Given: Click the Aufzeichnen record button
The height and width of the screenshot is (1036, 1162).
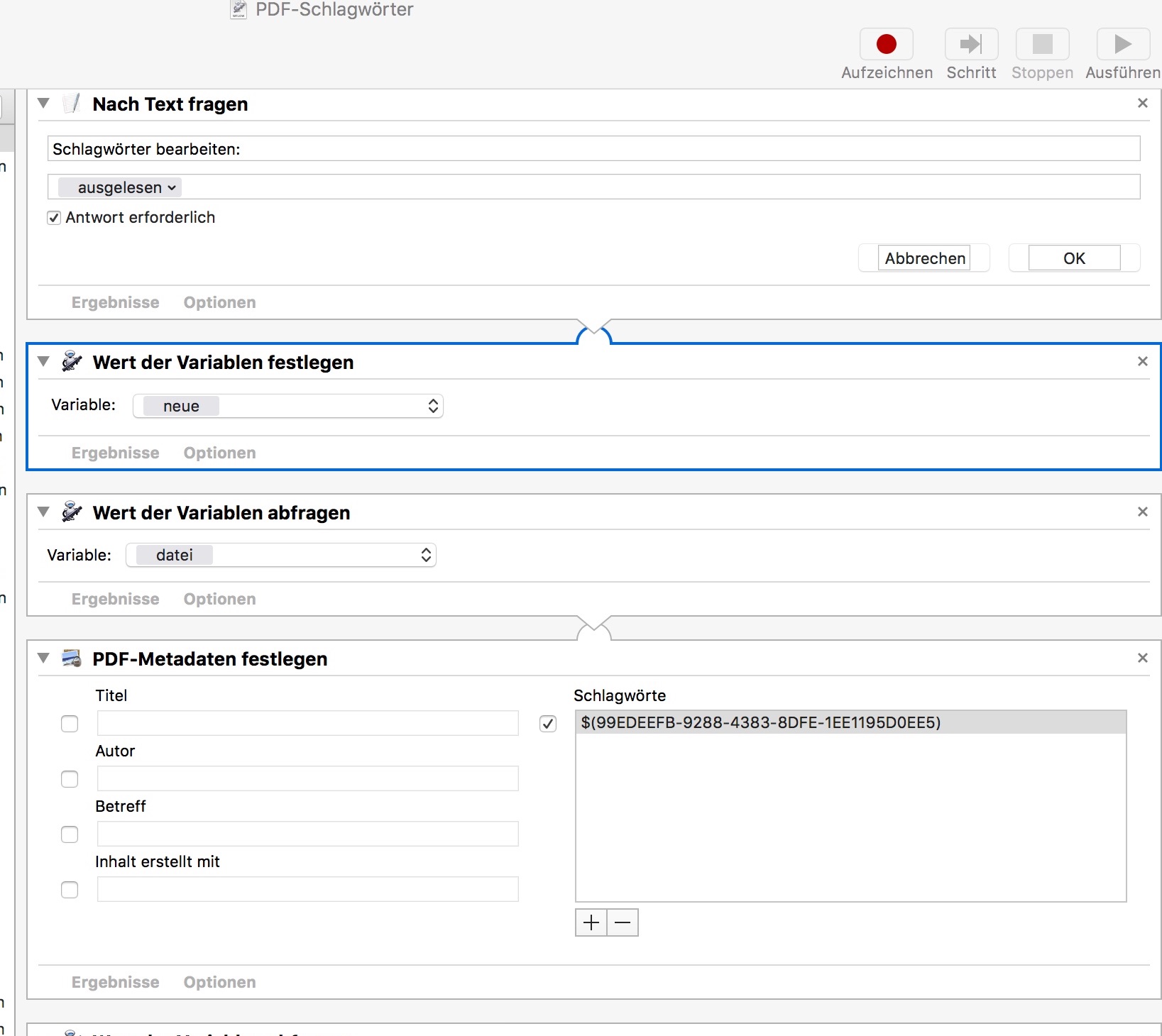Looking at the screenshot, I should tap(886, 45).
